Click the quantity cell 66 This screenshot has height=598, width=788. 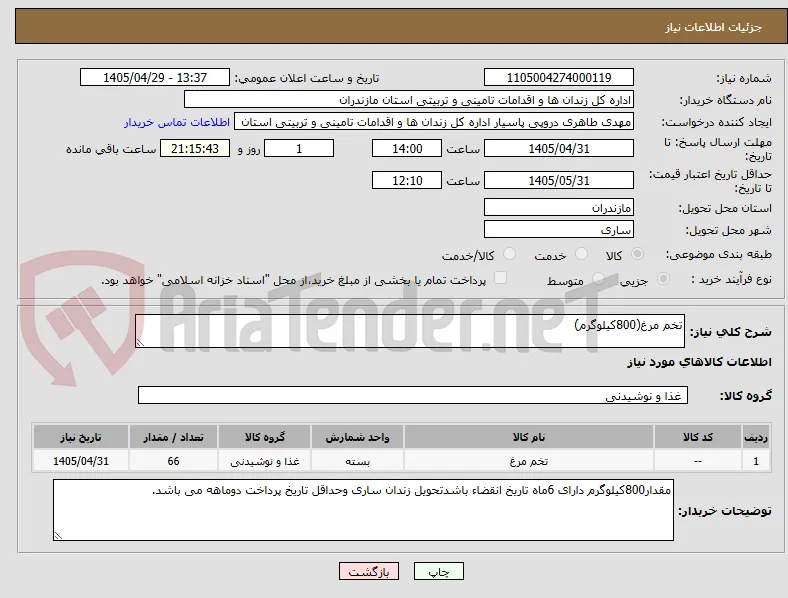pos(173,461)
